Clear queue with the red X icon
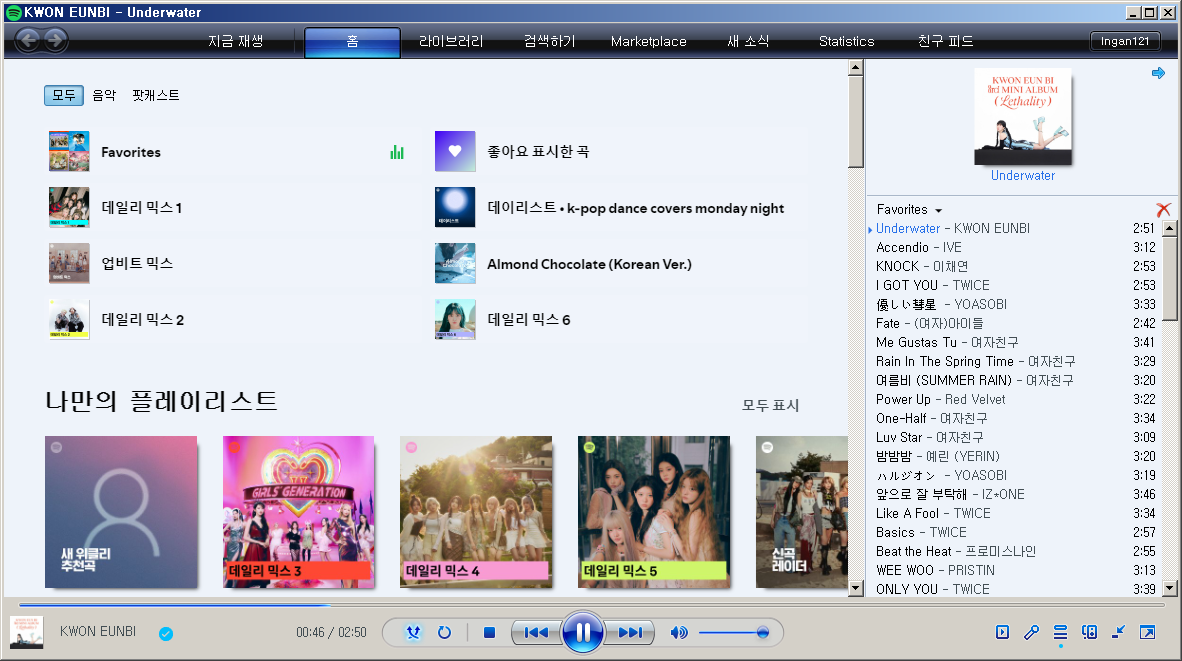Viewport: 1182px width, 661px height. pyautogui.click(x=1163, y=210)
